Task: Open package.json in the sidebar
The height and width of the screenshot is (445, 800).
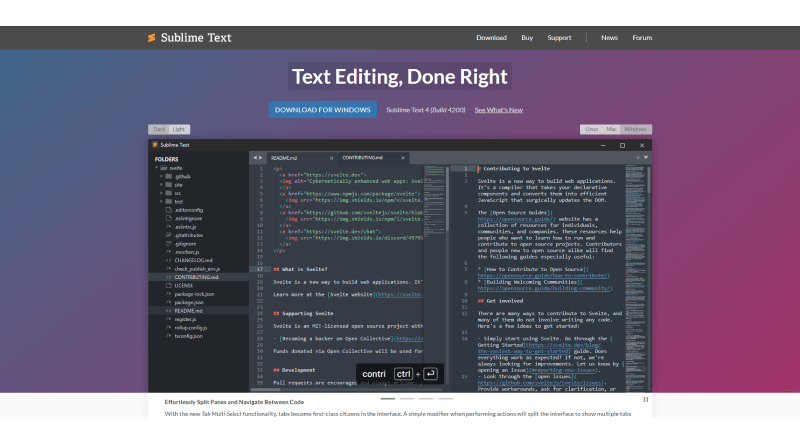Action: (189, 302)
